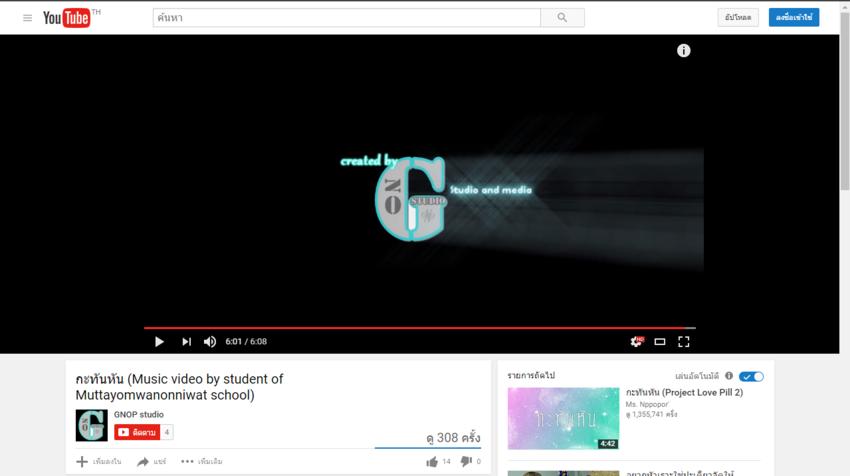Skip to the next video
850x476 pixels.
click(x=186, y=342)
